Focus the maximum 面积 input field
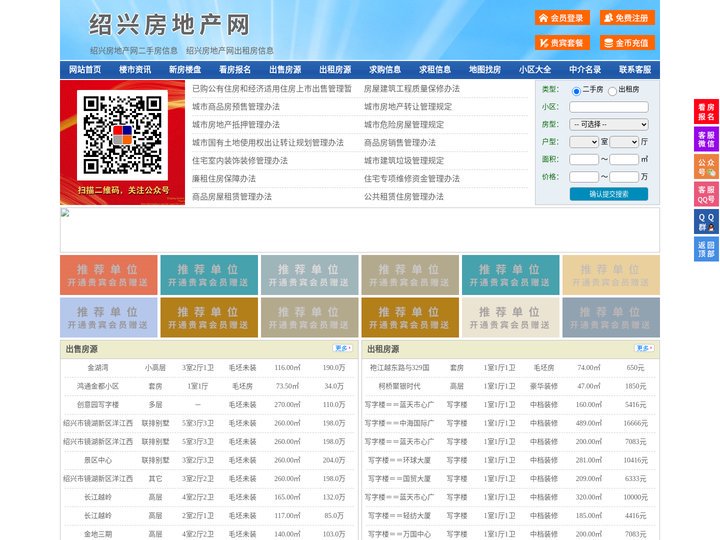The image size is (720, 540). [624, 159]
